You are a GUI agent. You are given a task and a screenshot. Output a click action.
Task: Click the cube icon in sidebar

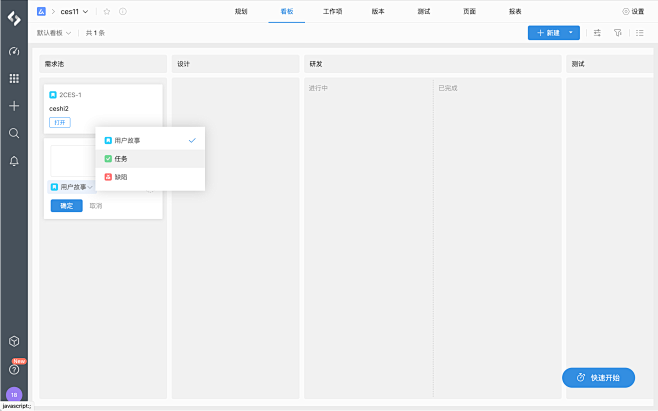pyautogui.click(x=14, y=342)
